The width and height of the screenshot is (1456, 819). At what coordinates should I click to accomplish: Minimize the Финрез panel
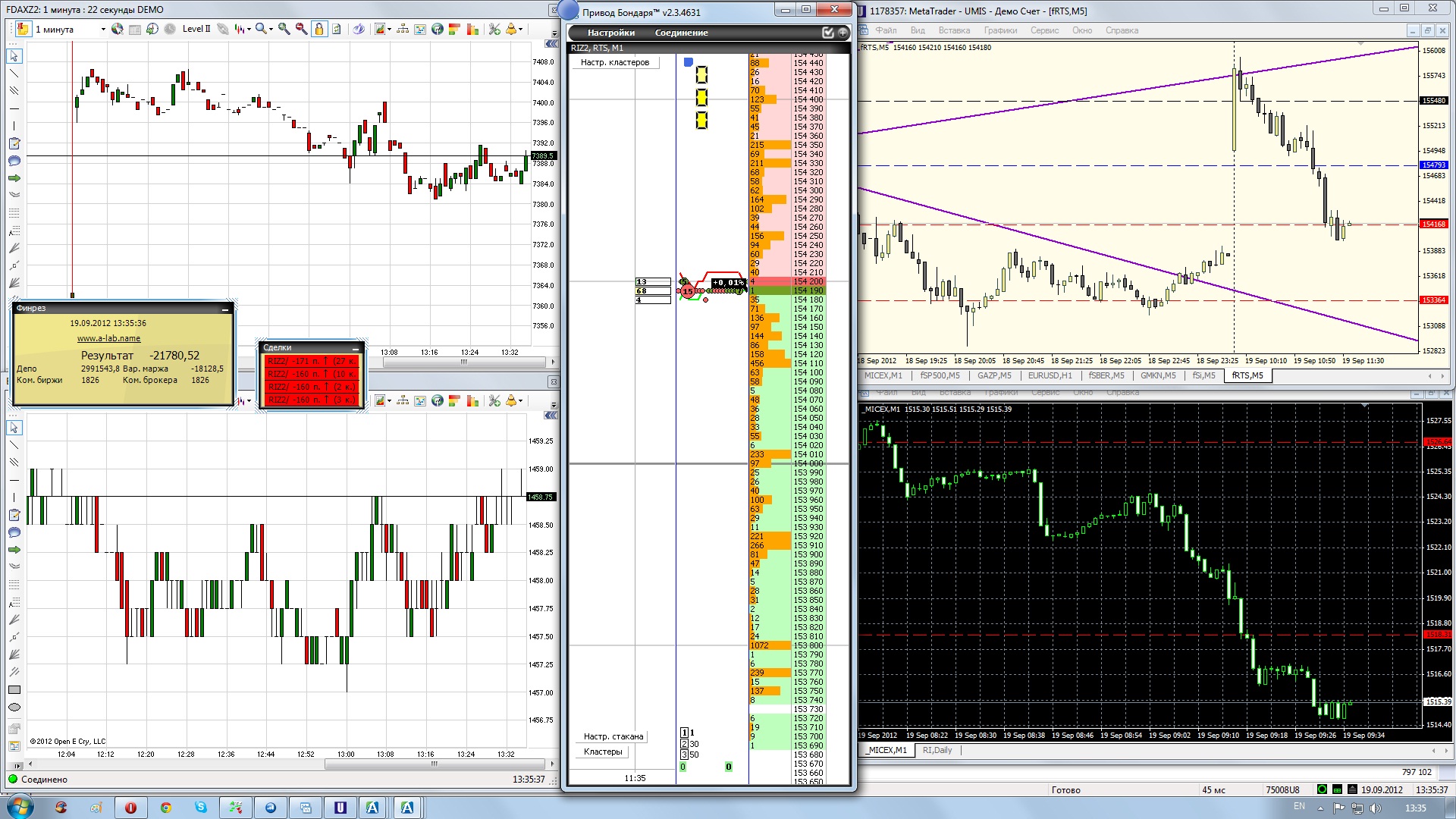tap(225, 309)
